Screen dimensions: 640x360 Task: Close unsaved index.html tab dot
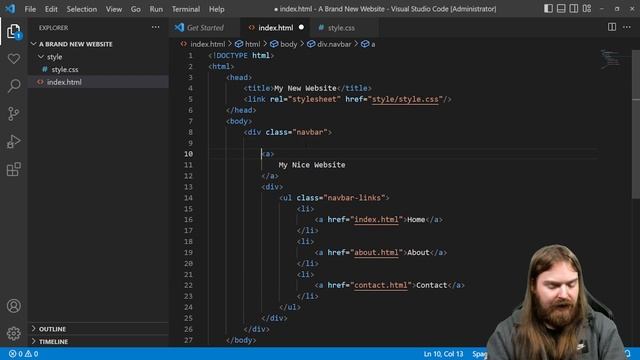click(x=301, y=27)
